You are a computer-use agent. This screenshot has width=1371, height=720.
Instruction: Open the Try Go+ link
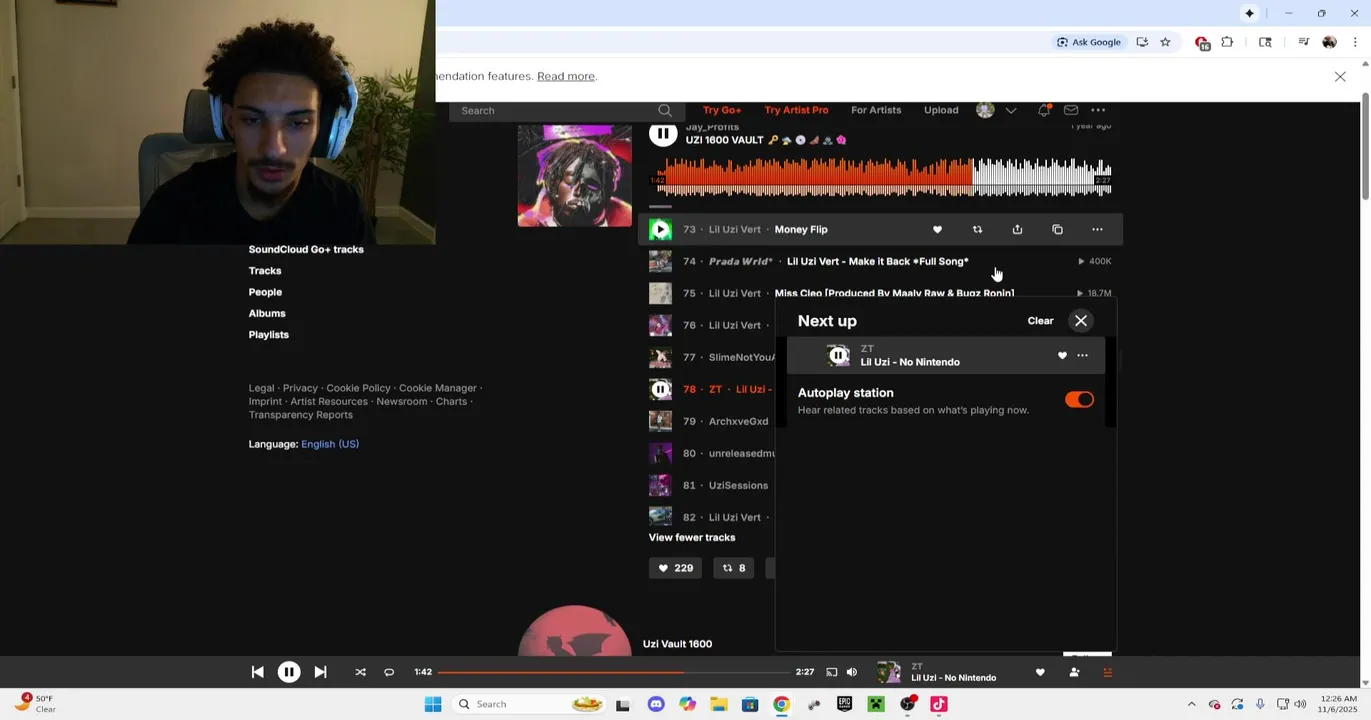pos(722,110)
